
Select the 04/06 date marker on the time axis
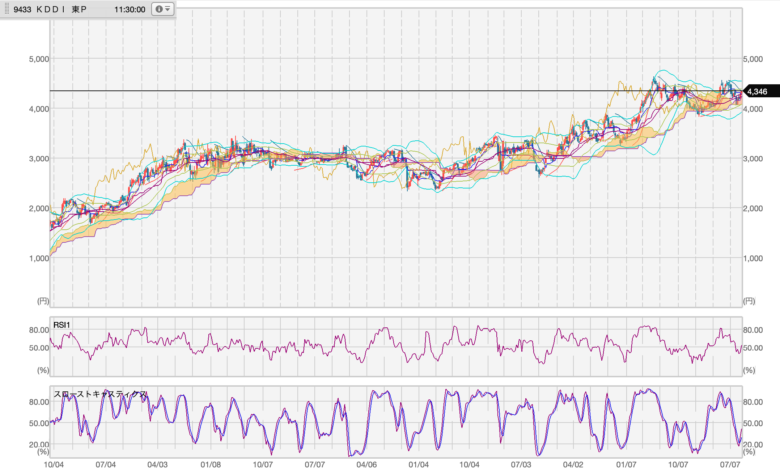pos(366,464)
